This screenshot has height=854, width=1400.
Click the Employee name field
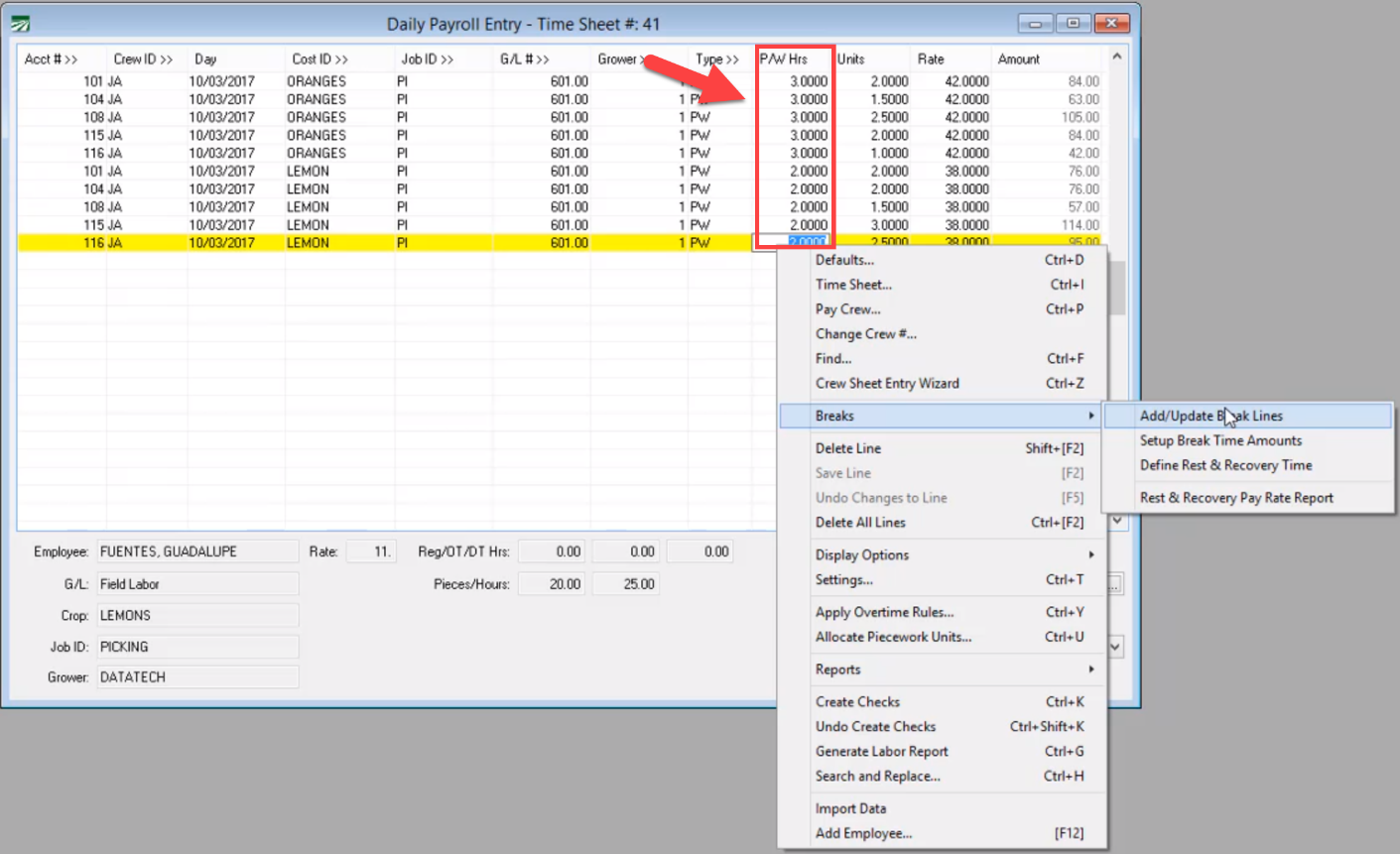pos(196,551)
